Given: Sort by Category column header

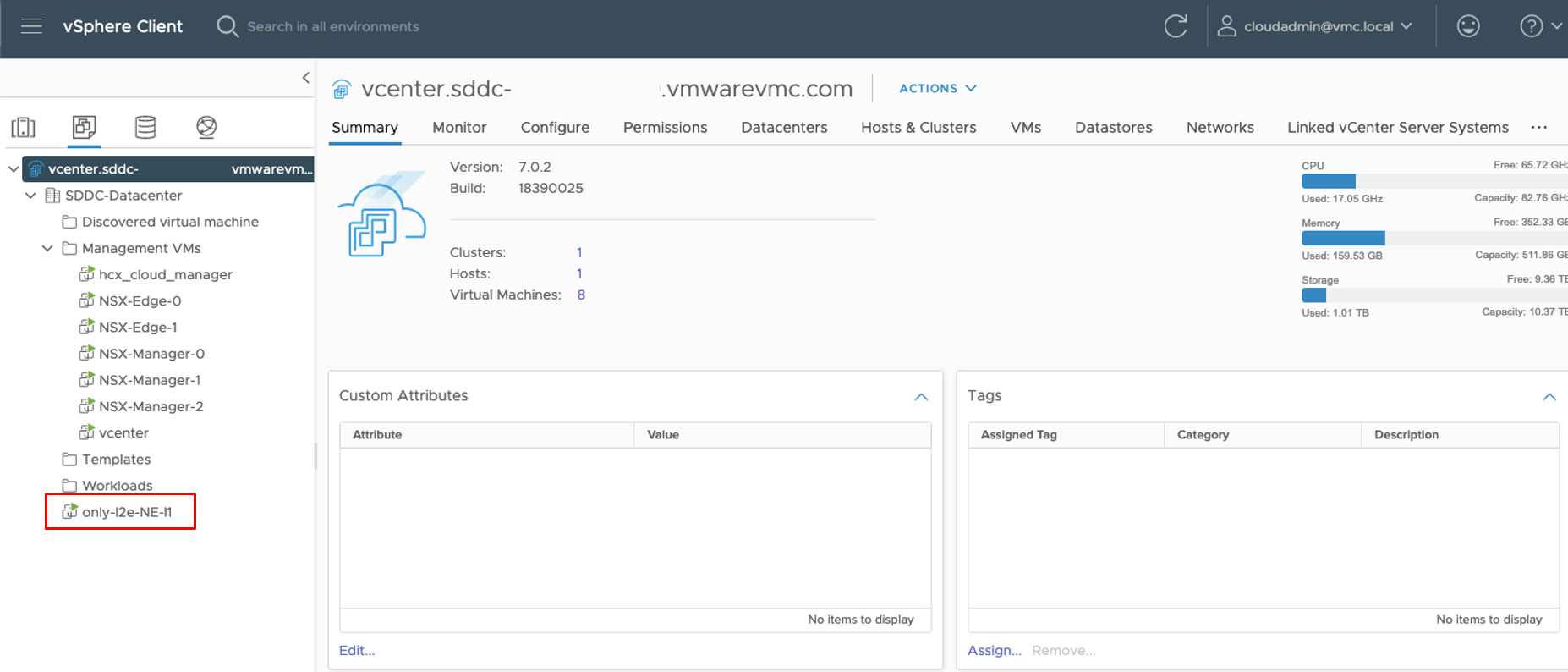Looking at the screenshot, I should [1263, 434].
